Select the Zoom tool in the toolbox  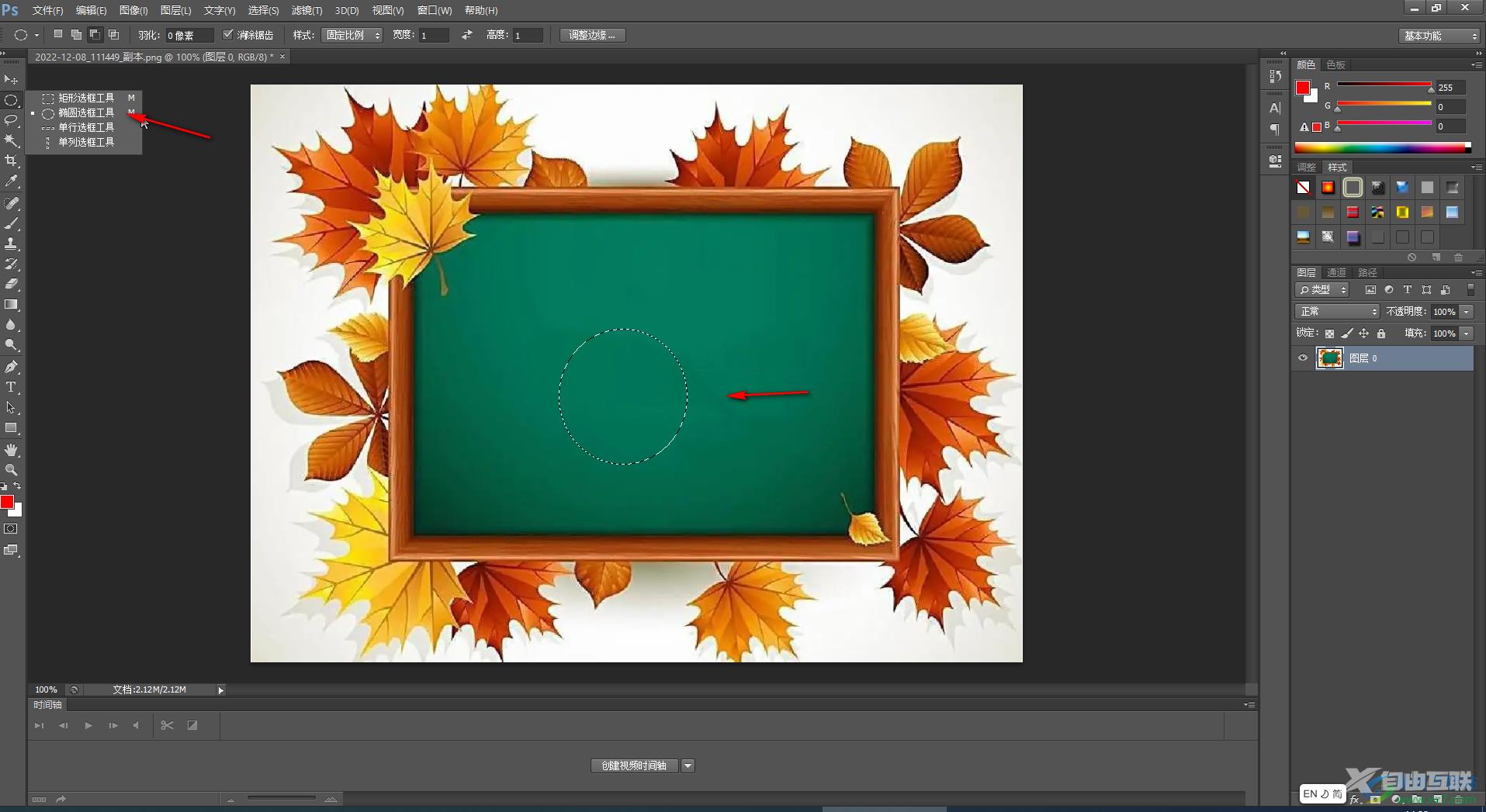pyautogui.click(x=11, y=470)
